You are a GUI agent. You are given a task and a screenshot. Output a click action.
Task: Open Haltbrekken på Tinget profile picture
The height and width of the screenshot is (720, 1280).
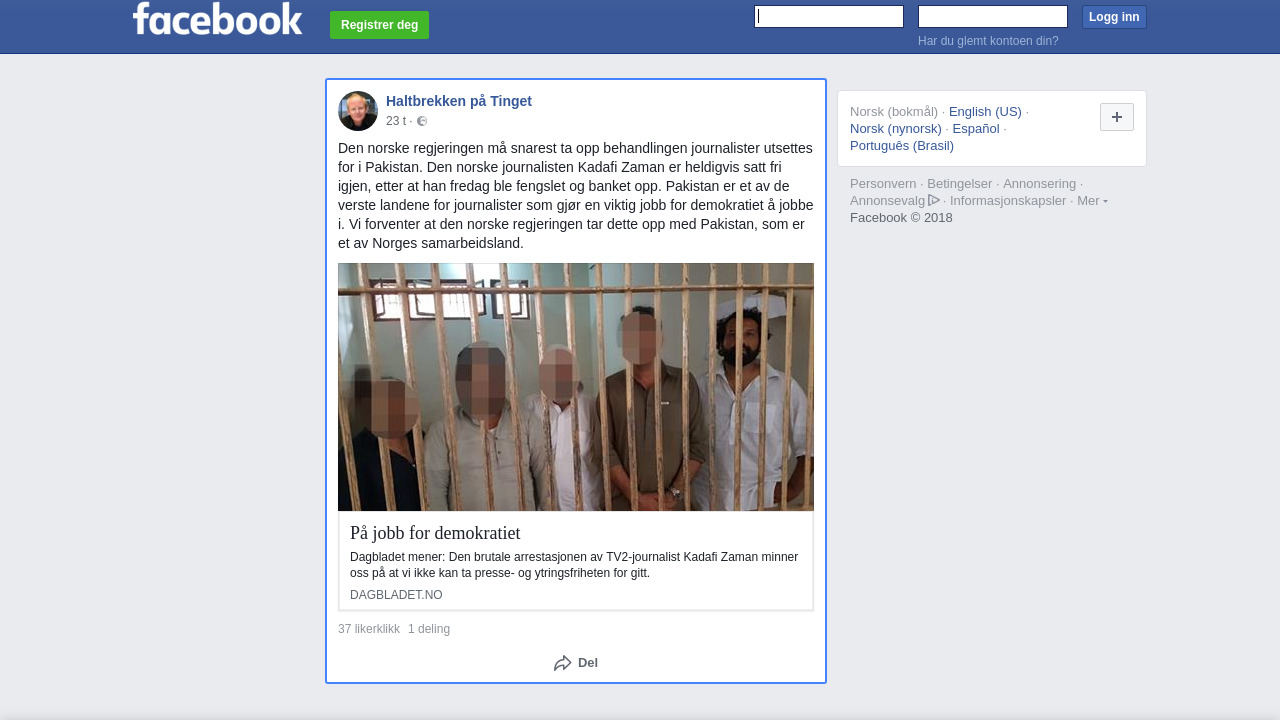(358, 111)
